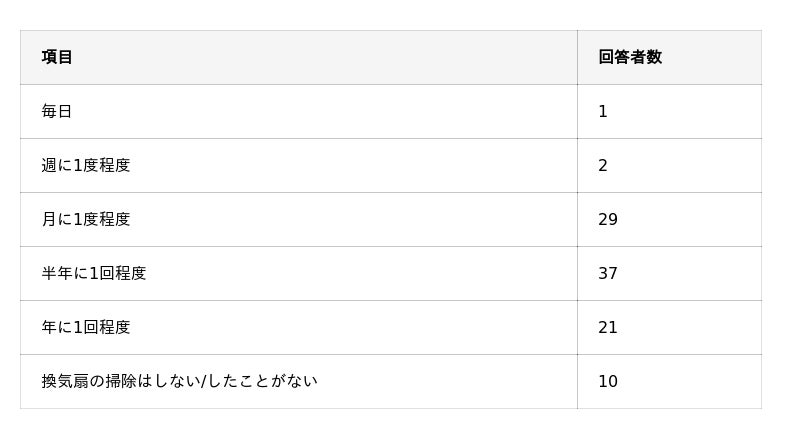Click the value 21 for '年に1回程度'
800x439 pixels.
(608, 327)
